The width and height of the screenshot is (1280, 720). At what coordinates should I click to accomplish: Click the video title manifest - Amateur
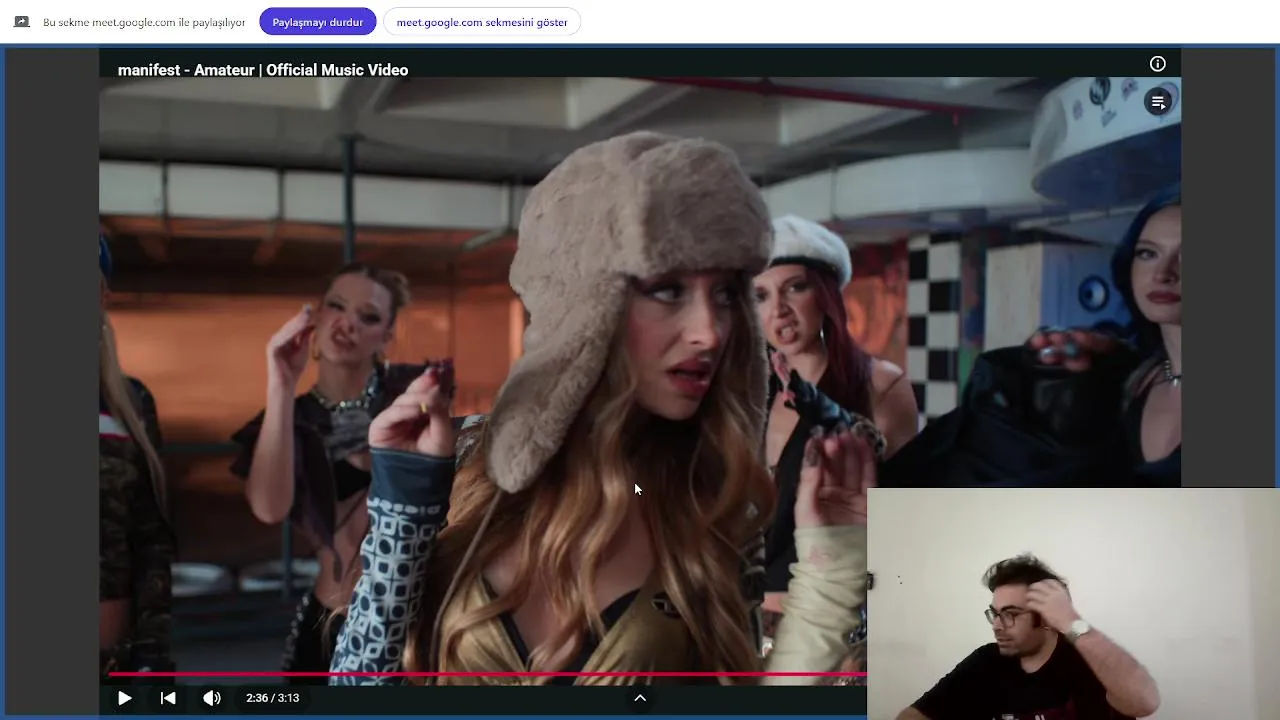click(263, 70)
